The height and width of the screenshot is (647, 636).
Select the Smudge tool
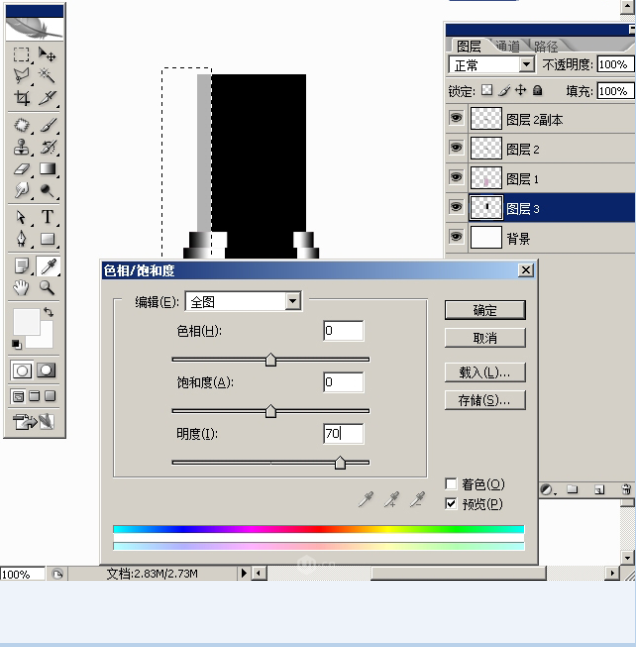click(21, 190)
